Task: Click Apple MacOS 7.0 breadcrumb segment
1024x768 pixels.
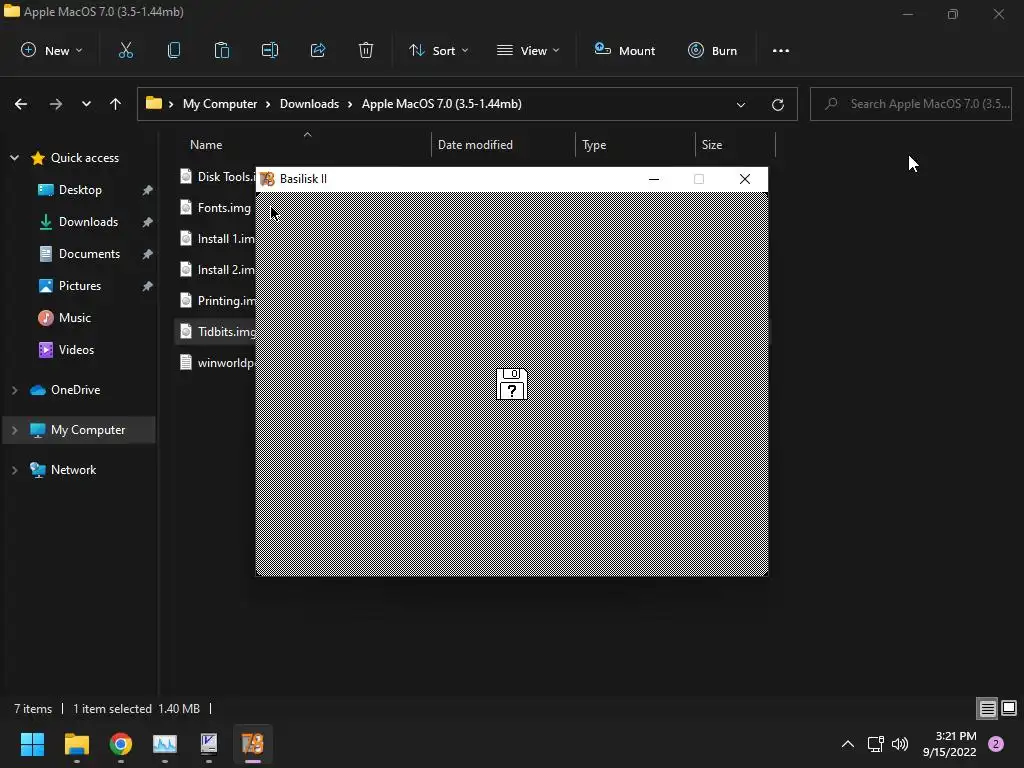Action: [441, 104]
